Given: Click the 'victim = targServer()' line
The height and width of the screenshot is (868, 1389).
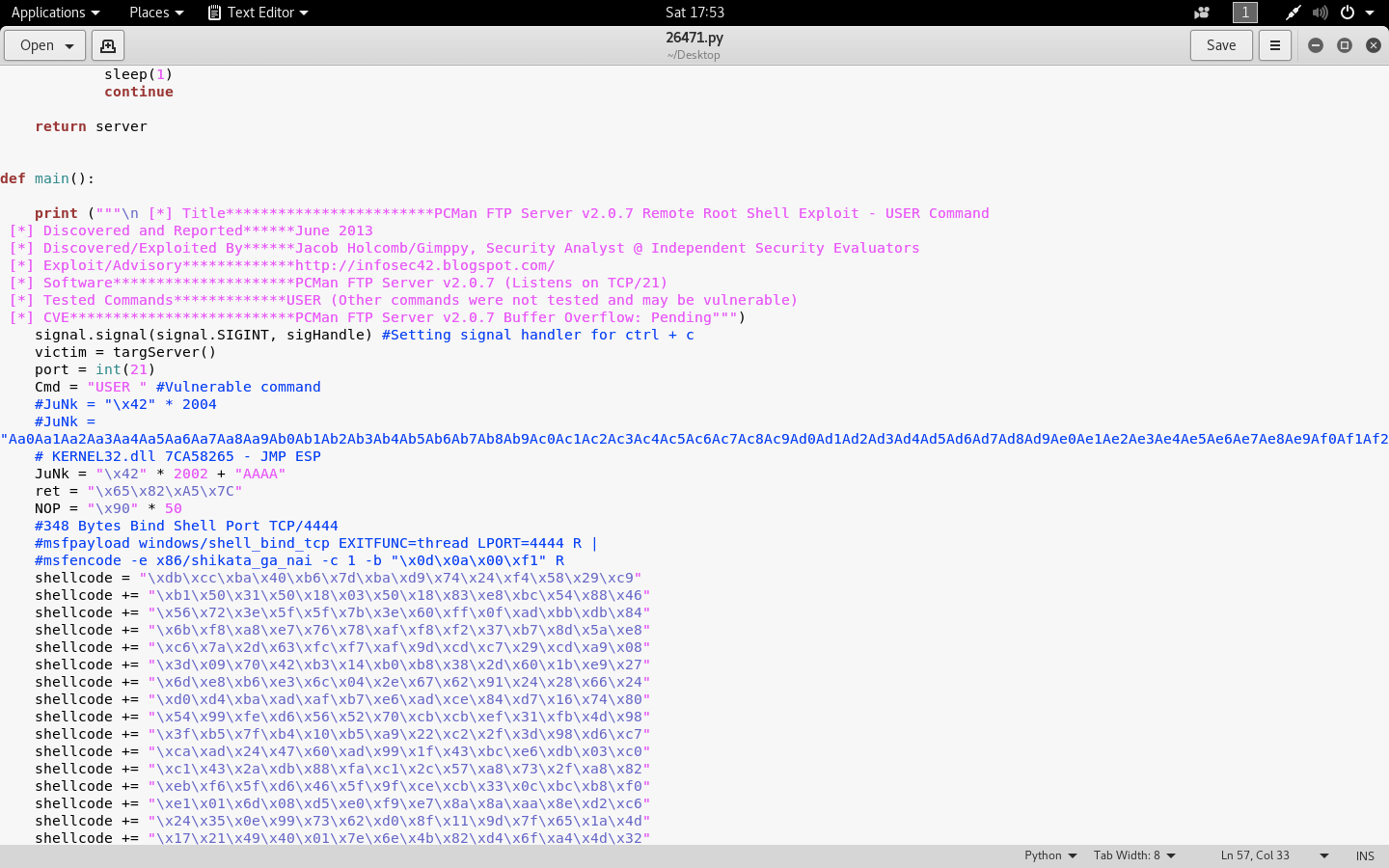Looking at the screenshot, I should [125, 352].
